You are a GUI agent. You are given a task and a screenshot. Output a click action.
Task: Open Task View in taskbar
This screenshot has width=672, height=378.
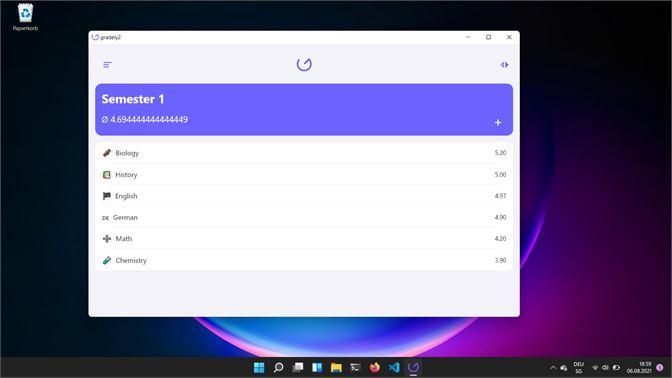(297, 367)
